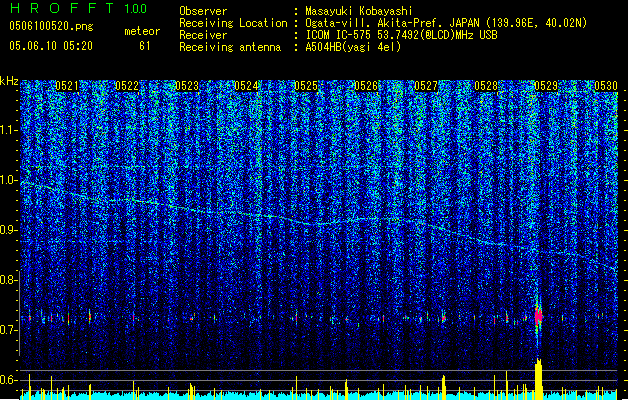629x400 pixels.
Task: Click the 1.1 frequency axis label
Action: click(8, 130)
